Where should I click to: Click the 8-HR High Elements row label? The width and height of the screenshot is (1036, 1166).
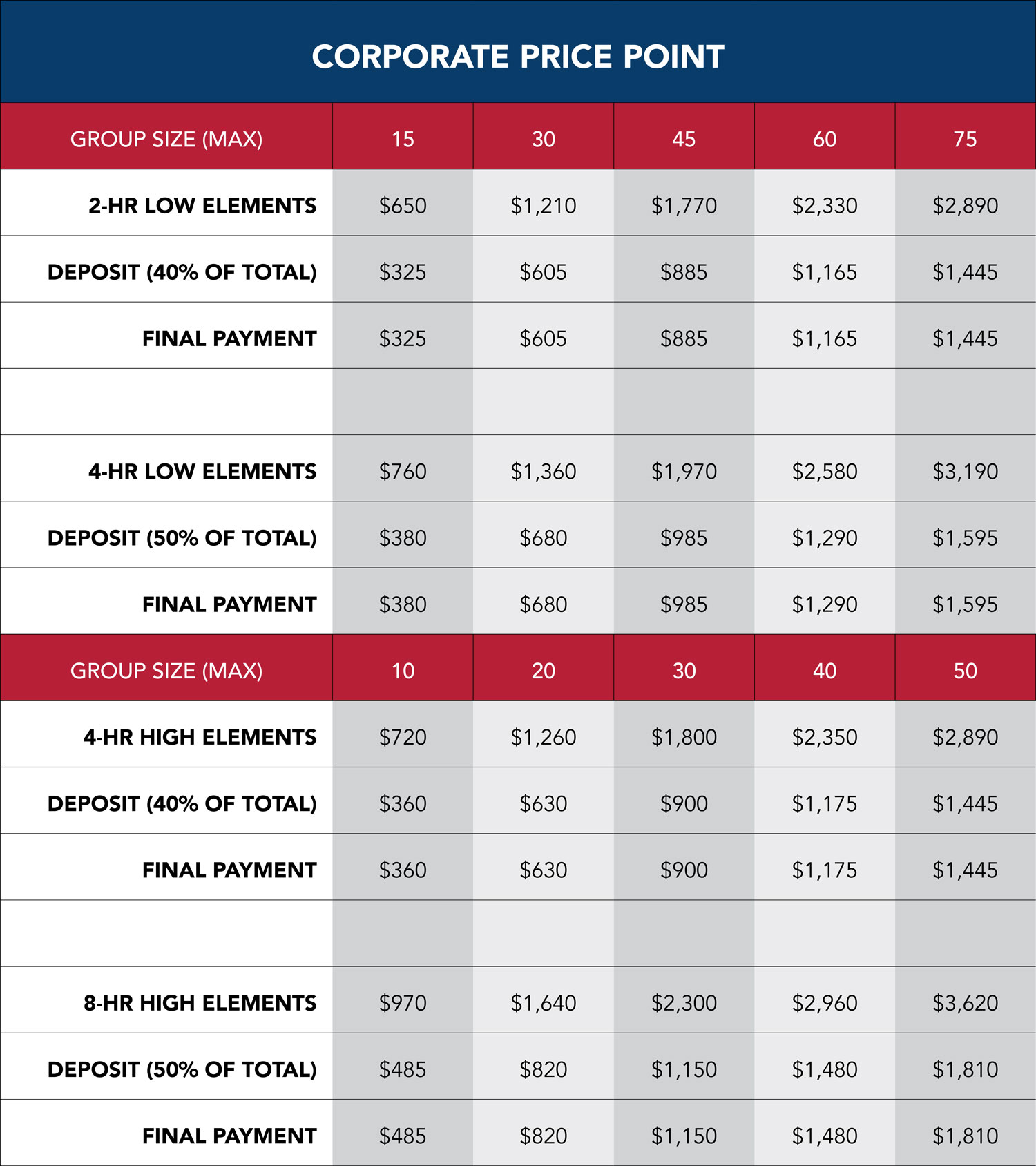(200, 1003)
